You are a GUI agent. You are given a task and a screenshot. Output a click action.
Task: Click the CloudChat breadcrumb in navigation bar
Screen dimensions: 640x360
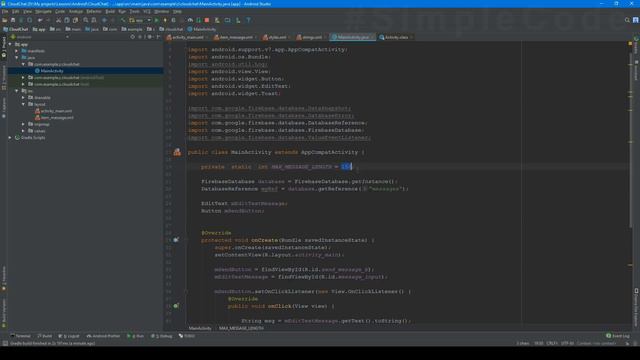[16, 29]
